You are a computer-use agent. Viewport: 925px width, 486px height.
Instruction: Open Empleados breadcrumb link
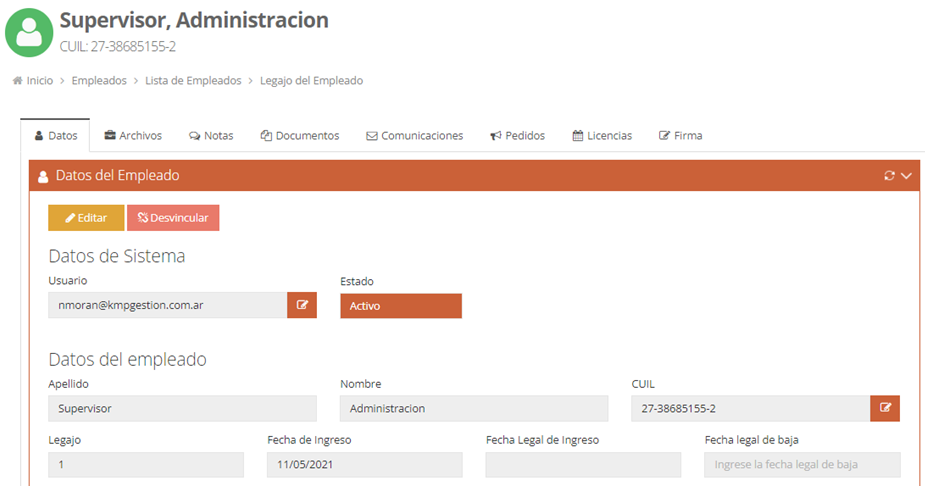(99, 80)
